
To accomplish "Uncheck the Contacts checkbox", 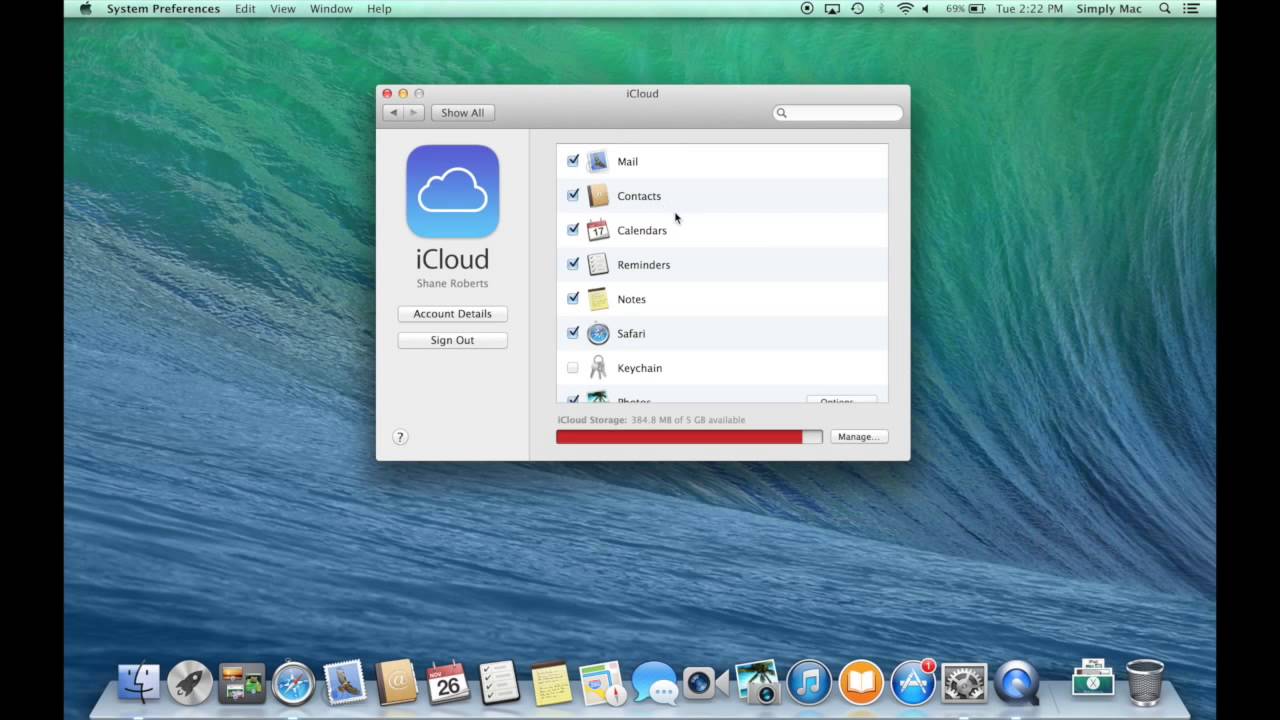I will 573,195.
